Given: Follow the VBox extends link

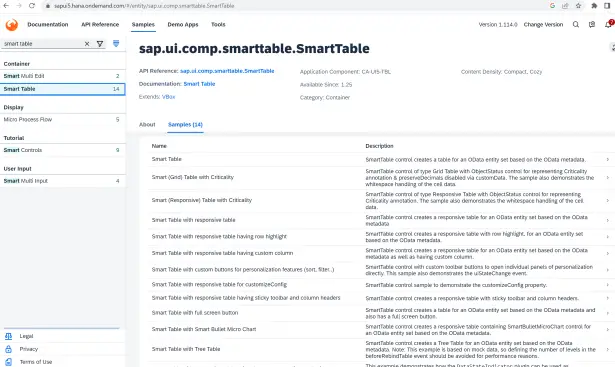Looking at the screenshot, I should (169, 97).
